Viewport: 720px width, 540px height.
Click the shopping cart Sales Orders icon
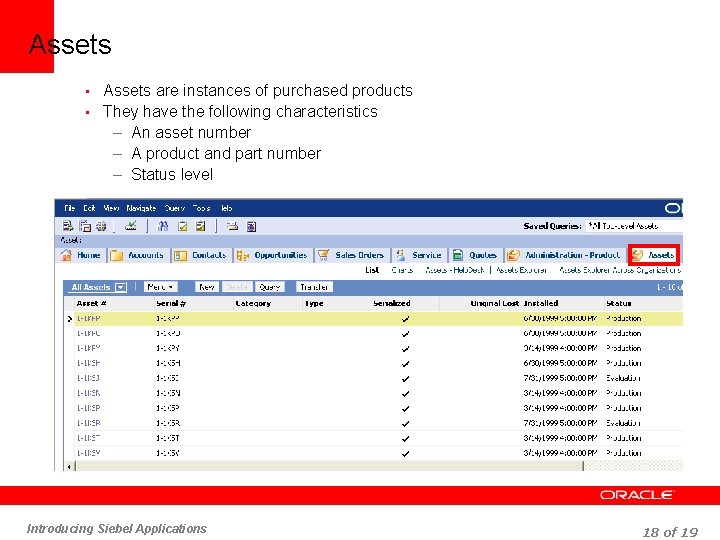[x=323, y=255]
